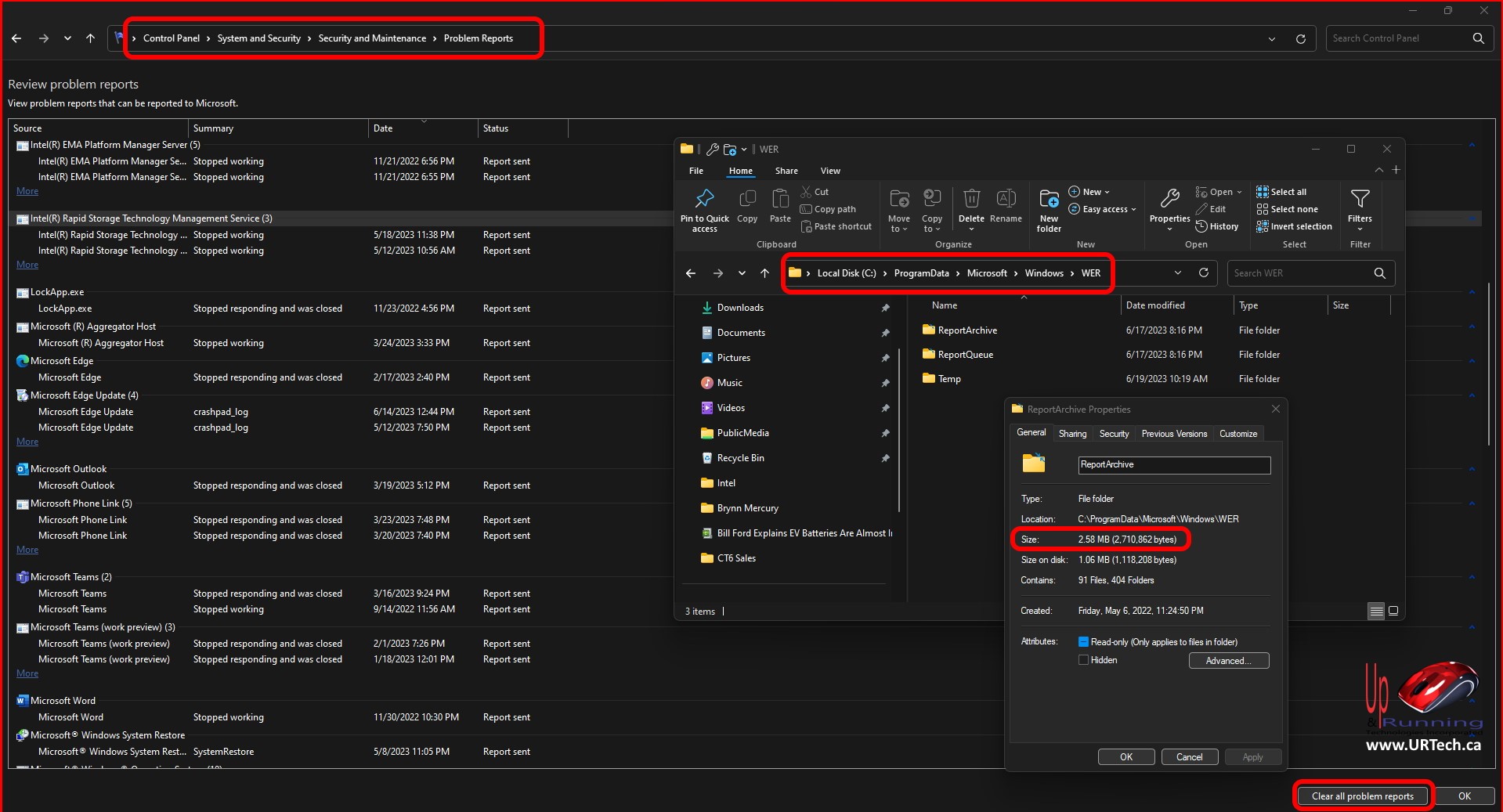
Task: Switch to the Security properties tab
Action: 1114,434
